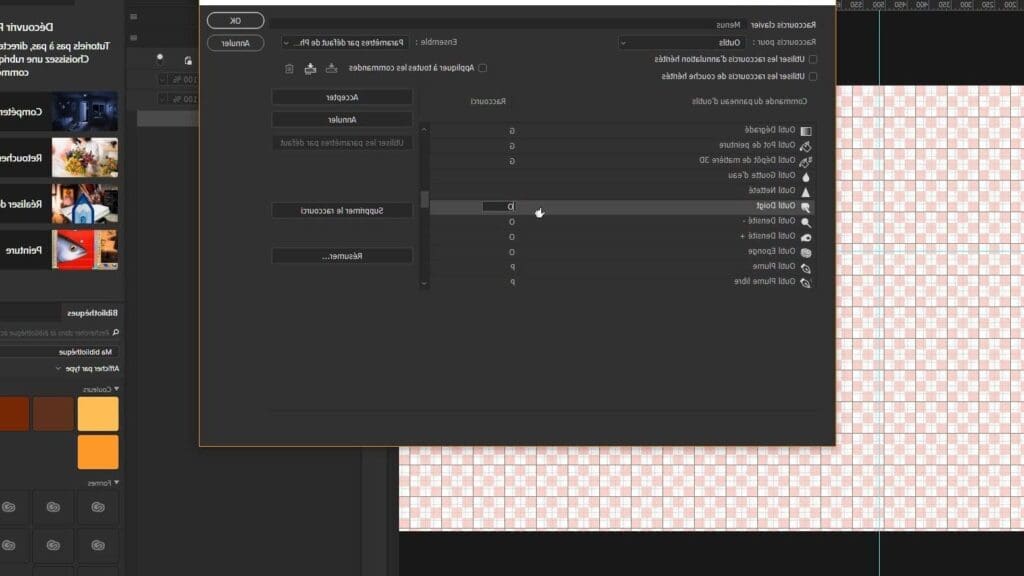Collapse the Couleurs section in library panel
The image size is (1024, 576).
[116, 389]
